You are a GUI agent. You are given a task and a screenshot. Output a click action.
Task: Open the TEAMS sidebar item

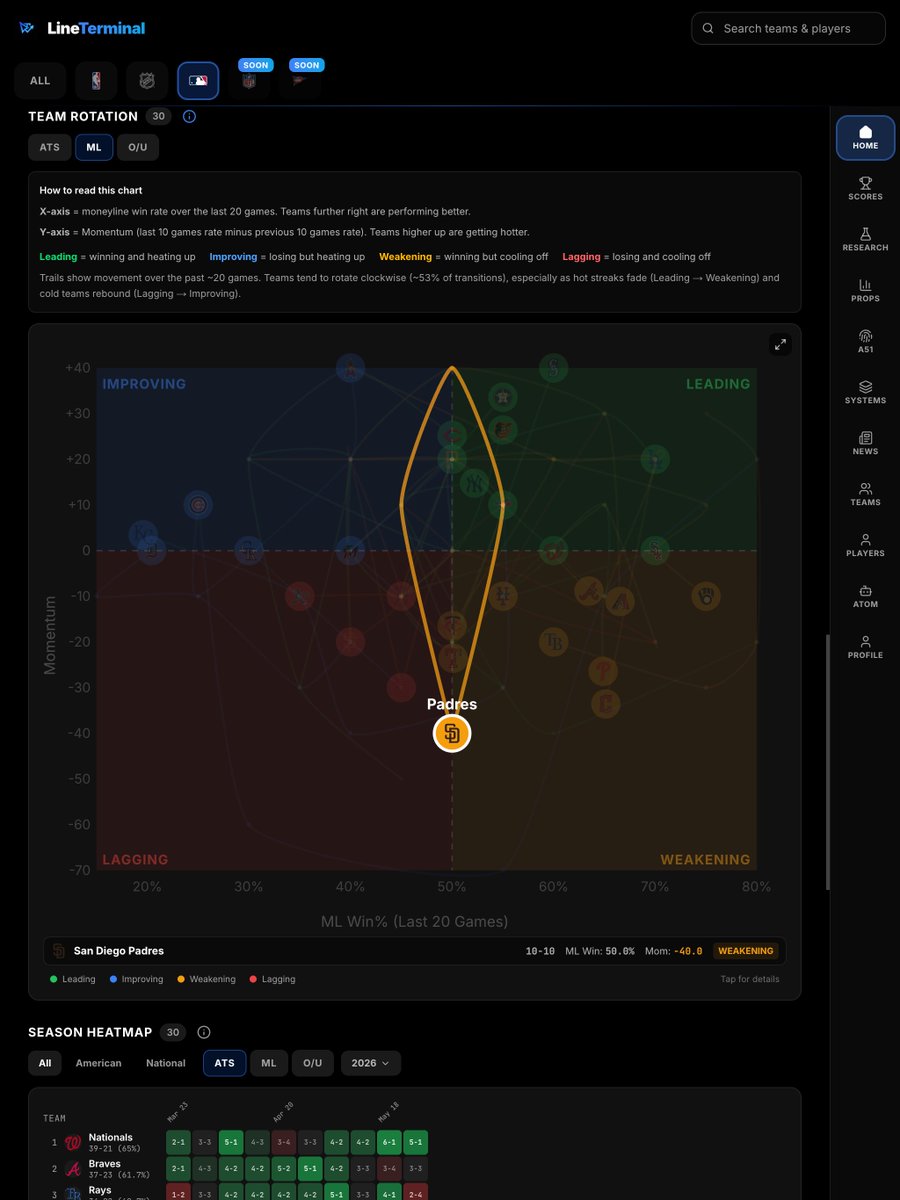865,495
